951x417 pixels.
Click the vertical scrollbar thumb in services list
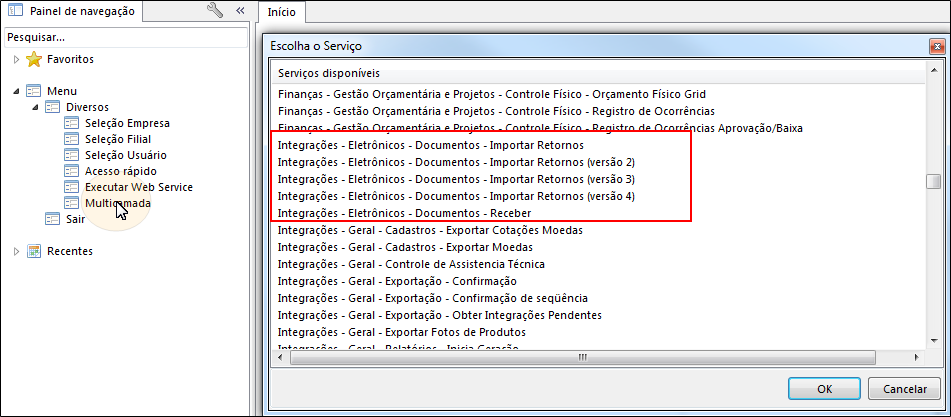933,181
